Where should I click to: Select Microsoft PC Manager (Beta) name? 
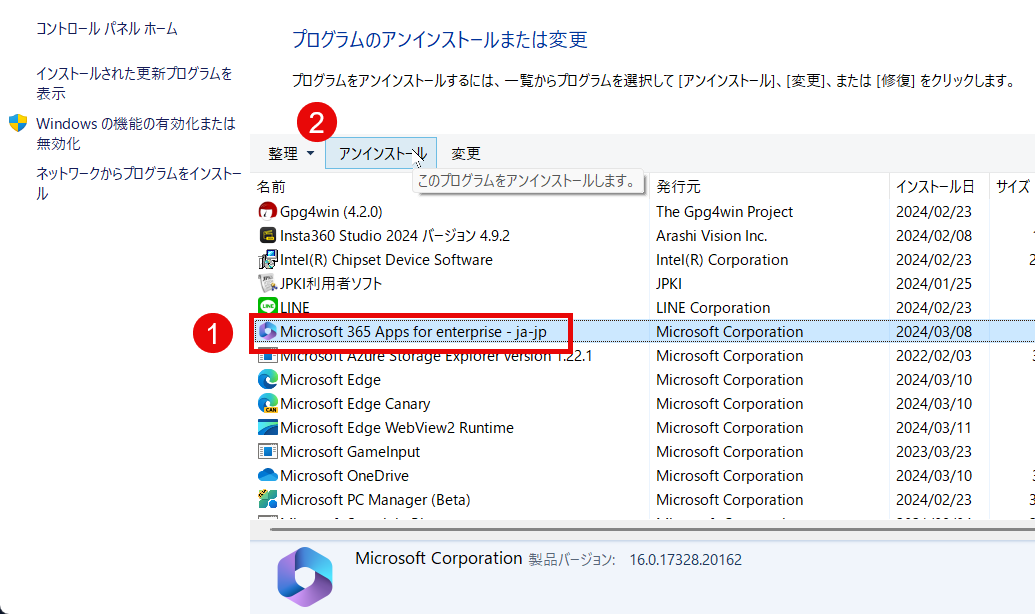tap(375, 500)
